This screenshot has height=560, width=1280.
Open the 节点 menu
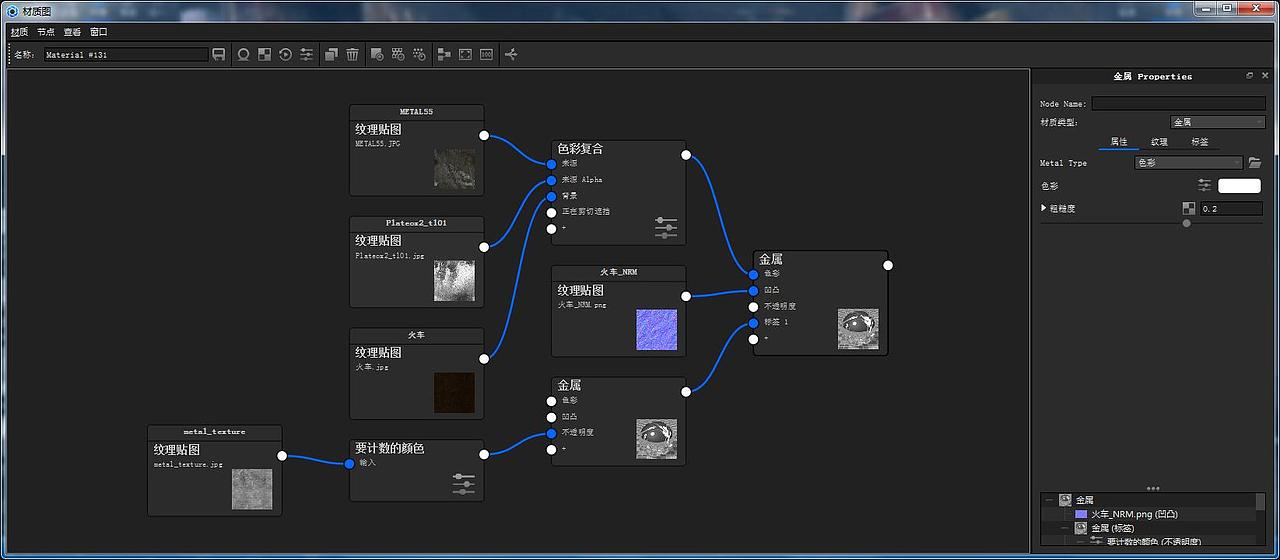pos(46,32)
